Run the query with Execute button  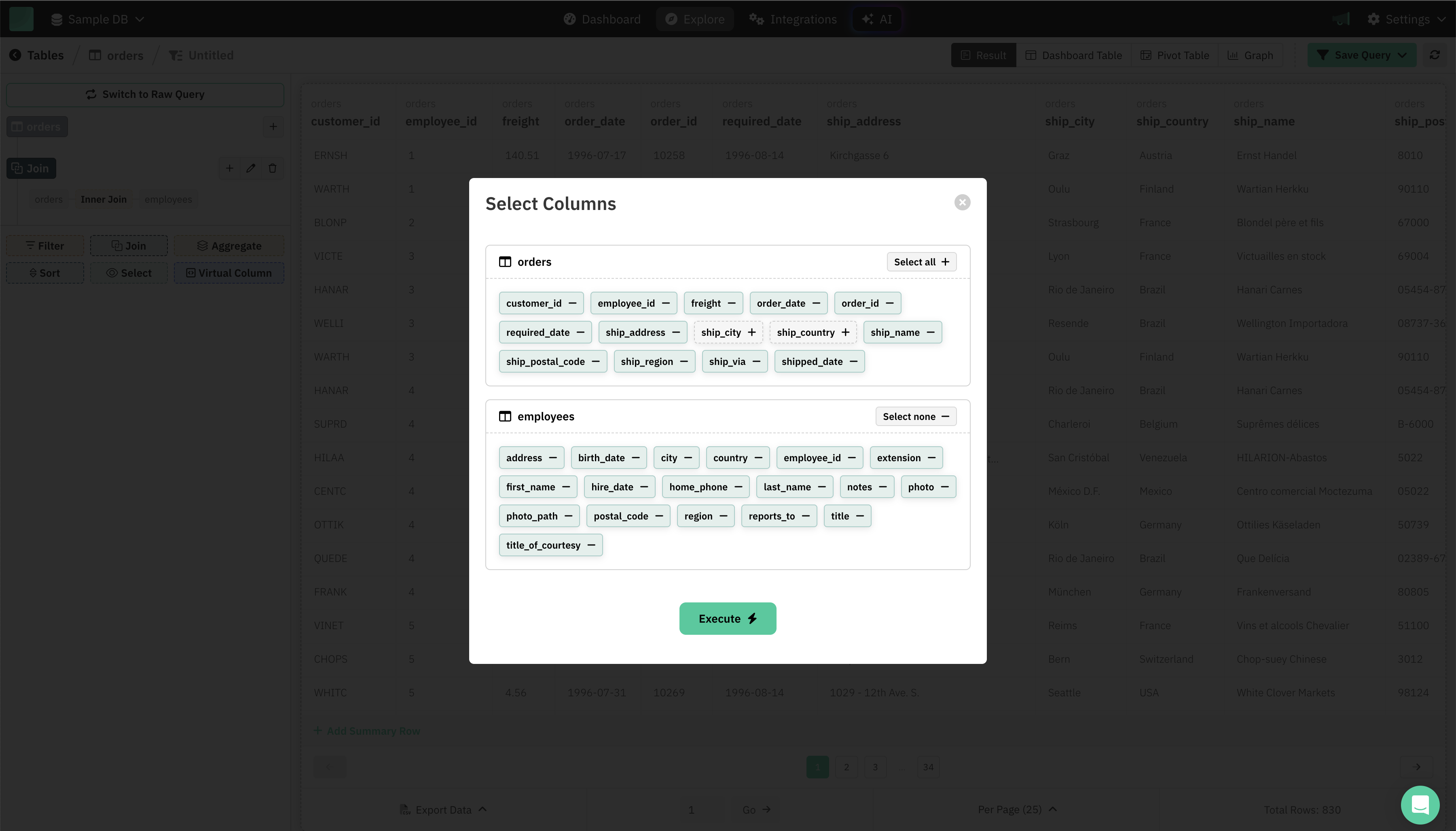728,619
